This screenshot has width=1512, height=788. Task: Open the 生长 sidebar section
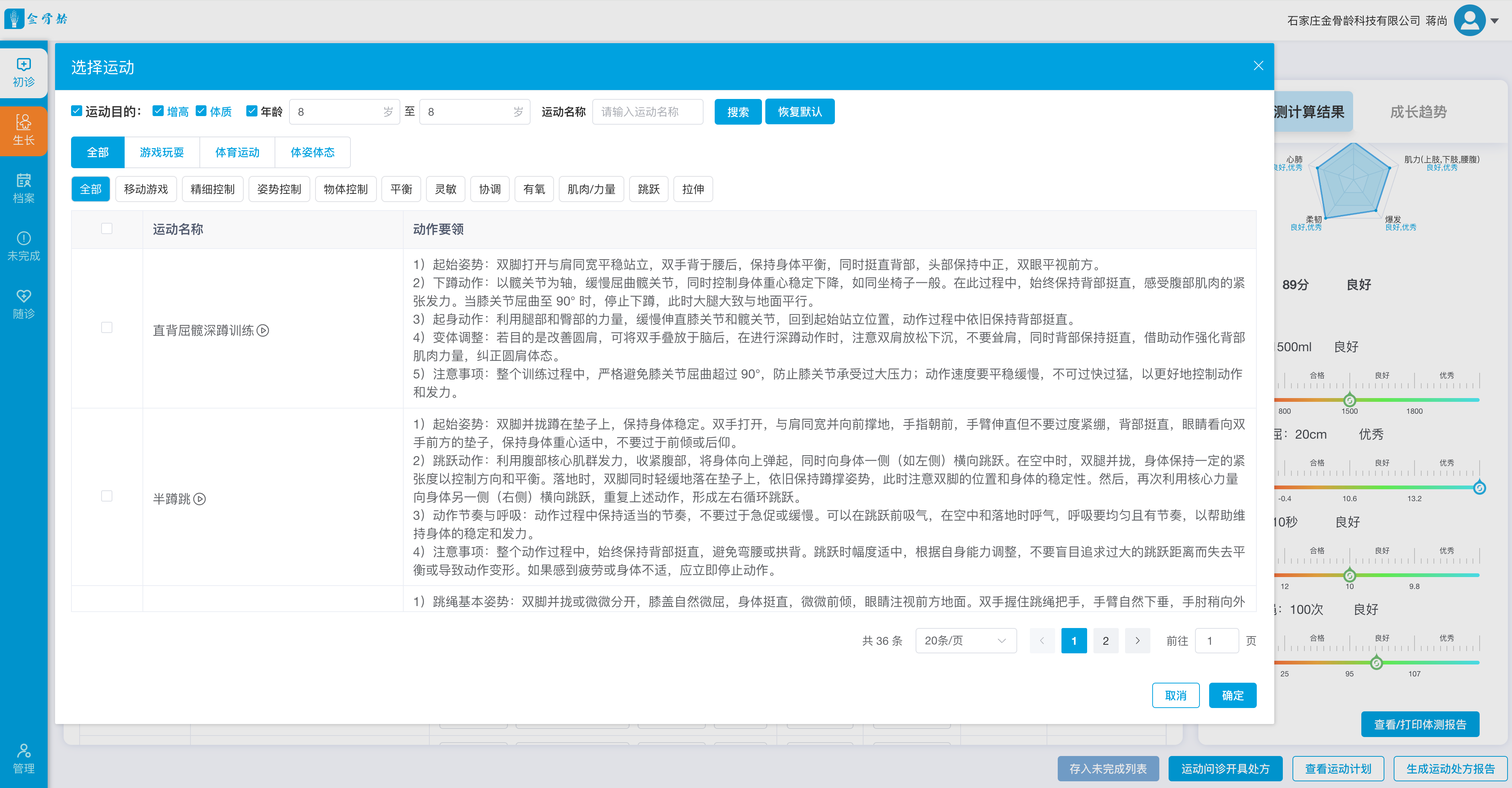[x=23, y=130]
